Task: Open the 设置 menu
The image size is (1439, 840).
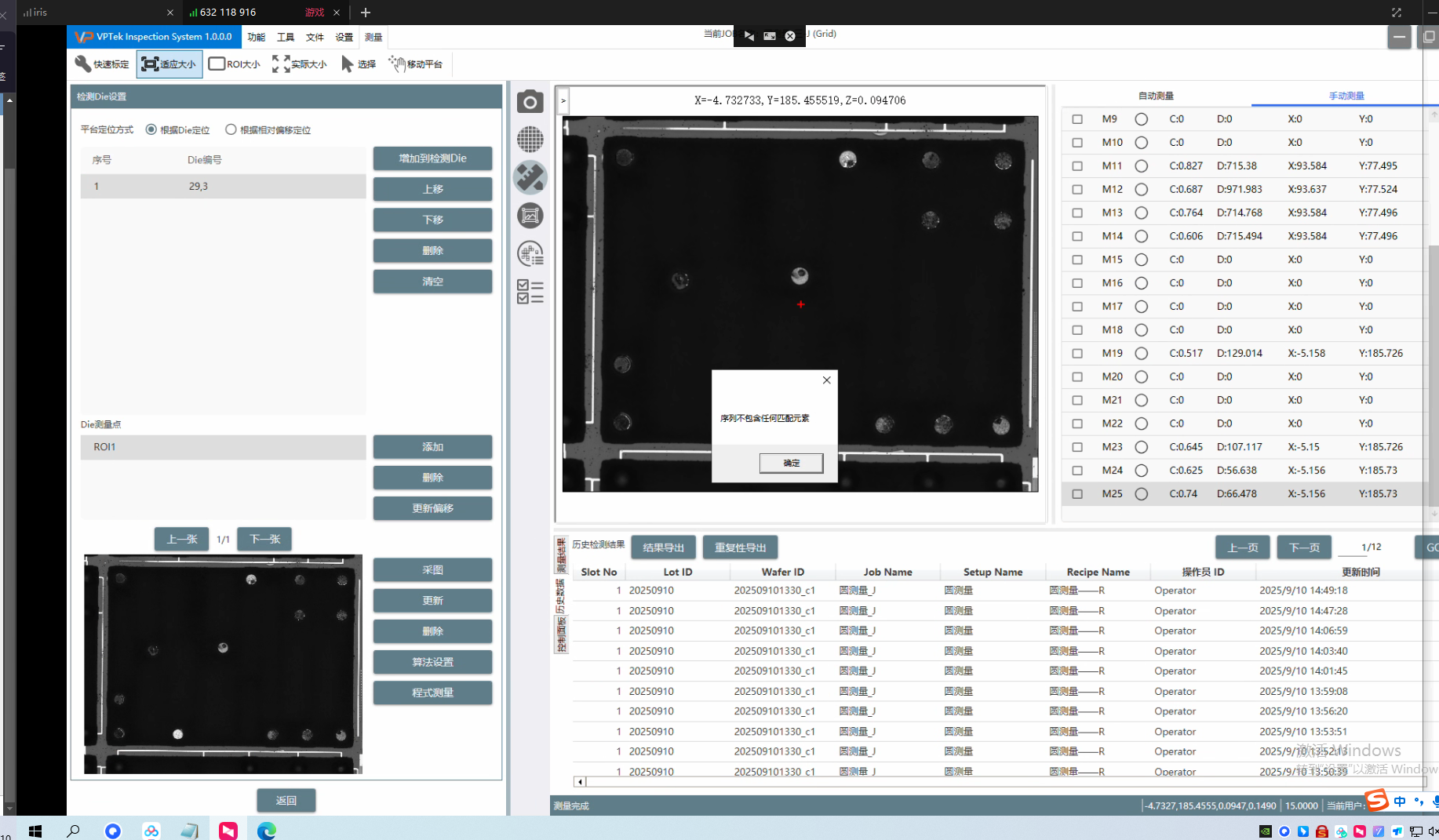Action: (x=344, y=38)
